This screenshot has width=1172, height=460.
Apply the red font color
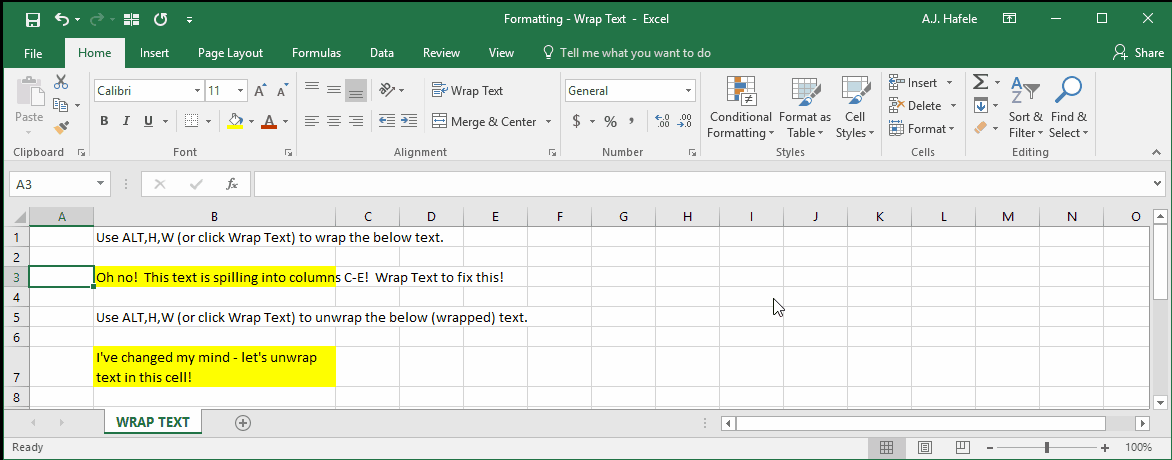click(x=269, y=121)
